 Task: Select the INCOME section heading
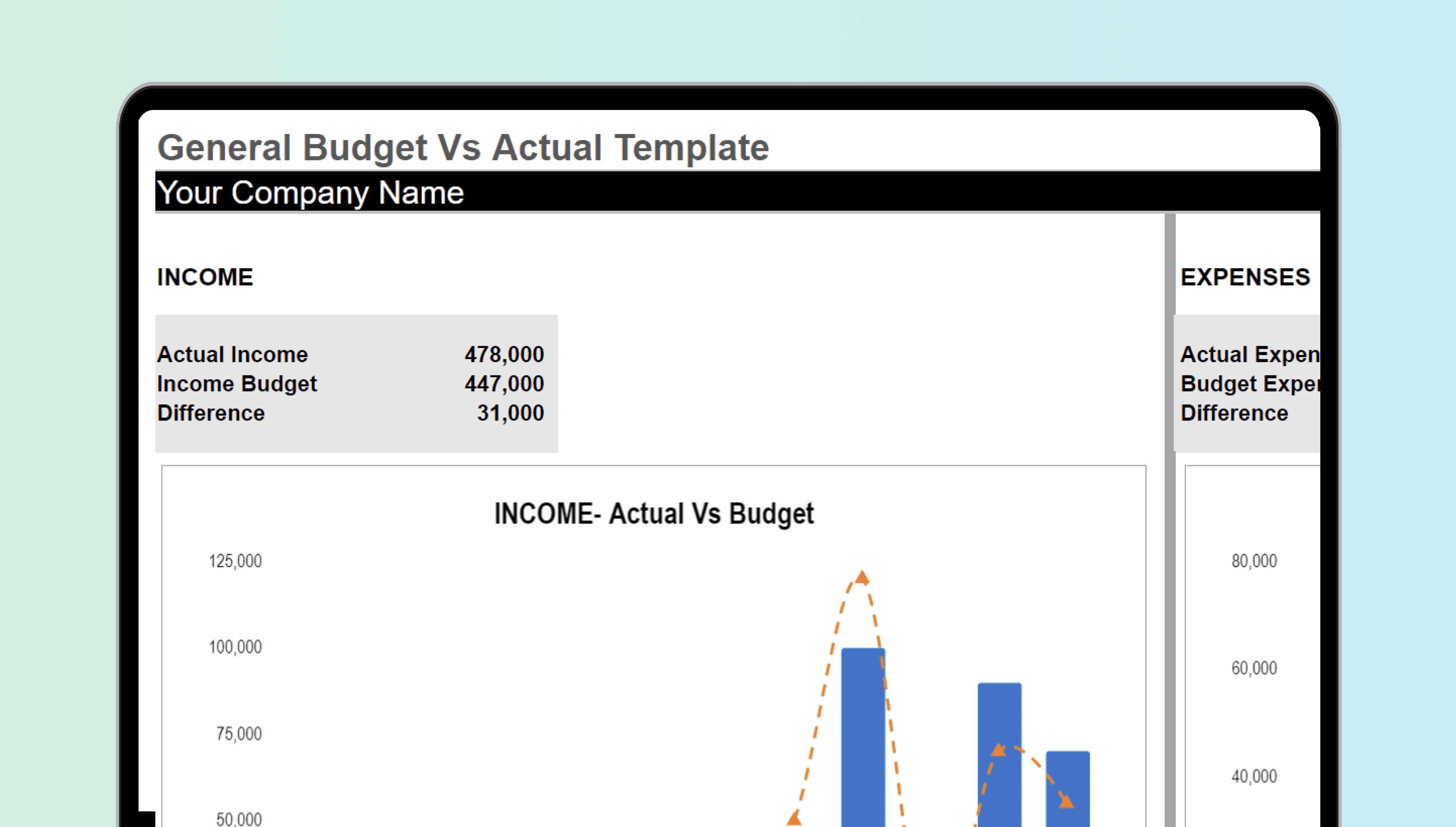point(205,277)
